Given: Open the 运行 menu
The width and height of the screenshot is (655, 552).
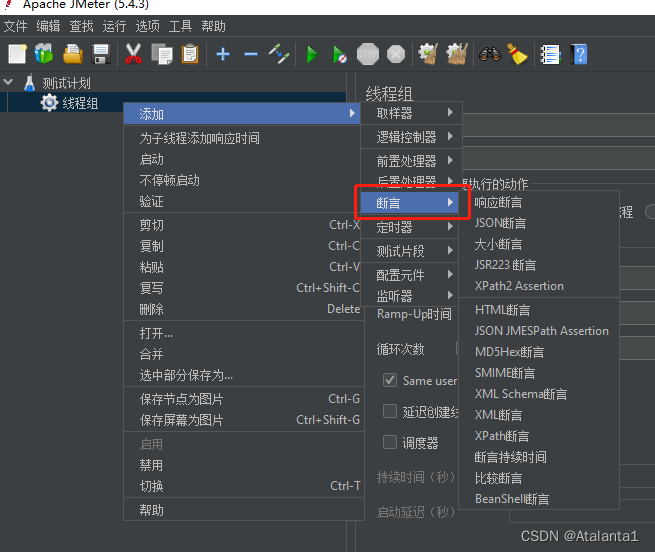Looking at the screenshot, I should [114, 26].
